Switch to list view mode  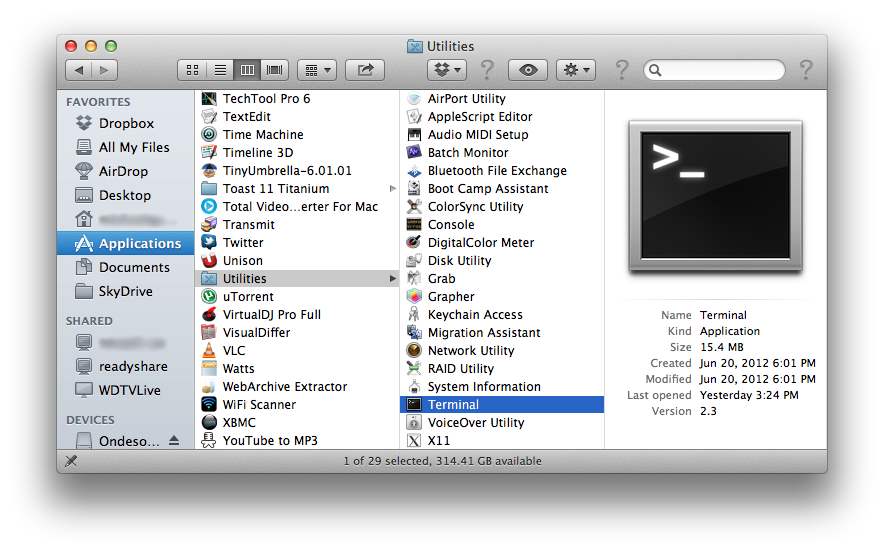(220, 70)
